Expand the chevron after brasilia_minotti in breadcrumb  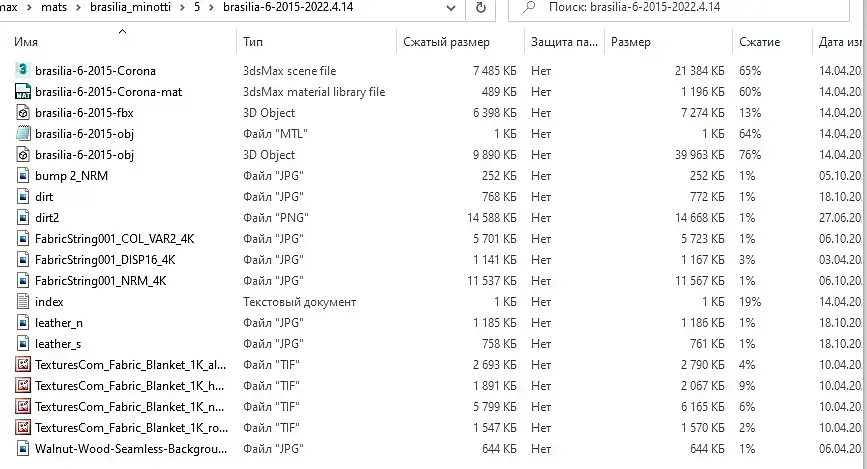182,8
